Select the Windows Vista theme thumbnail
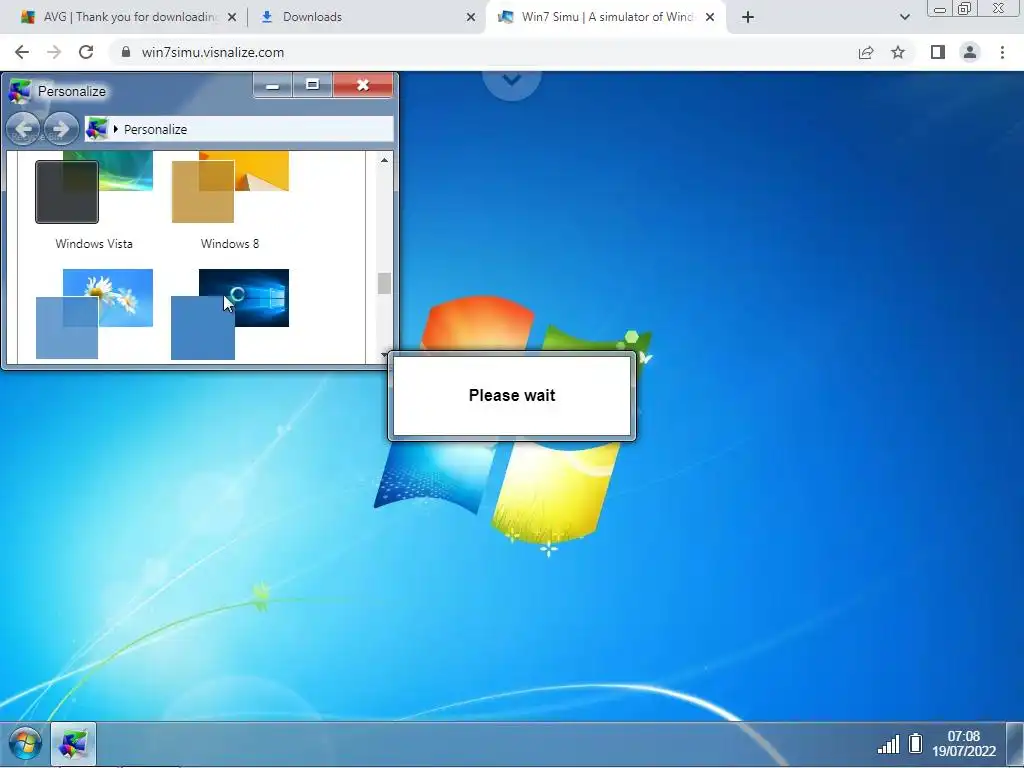Screen dimensions: 1024x768 coord(94,187)
